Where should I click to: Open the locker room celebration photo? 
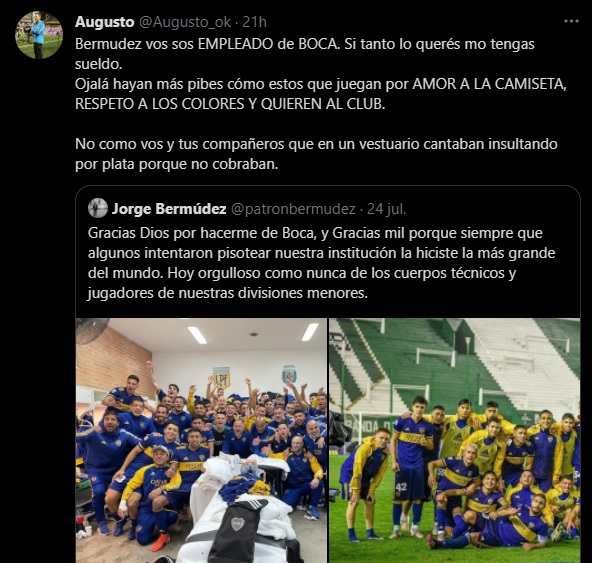click(x=201, y=440)
